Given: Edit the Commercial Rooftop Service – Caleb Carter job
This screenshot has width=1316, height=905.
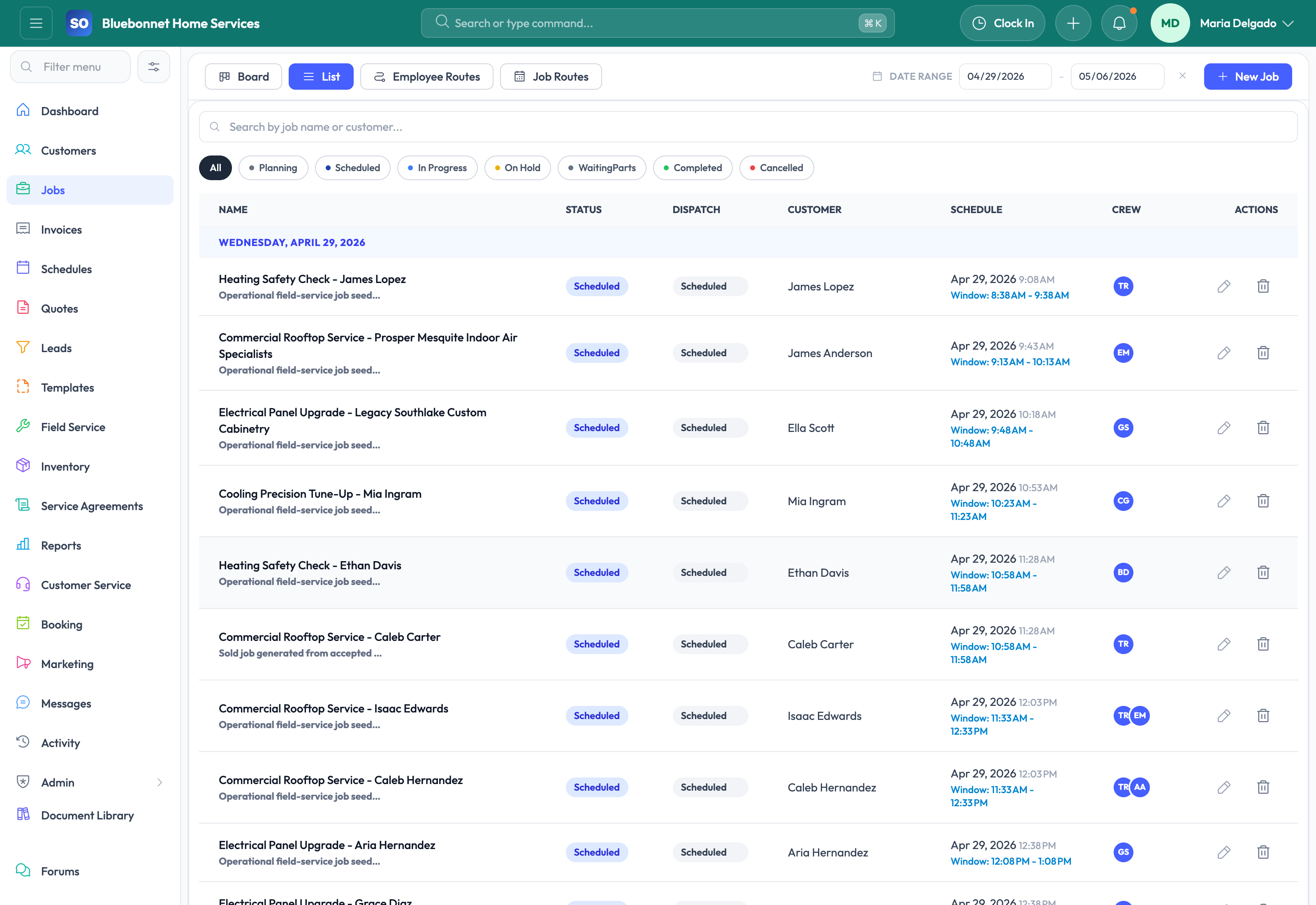Looking at the screenshot, I should click(x=1223, y=644).
